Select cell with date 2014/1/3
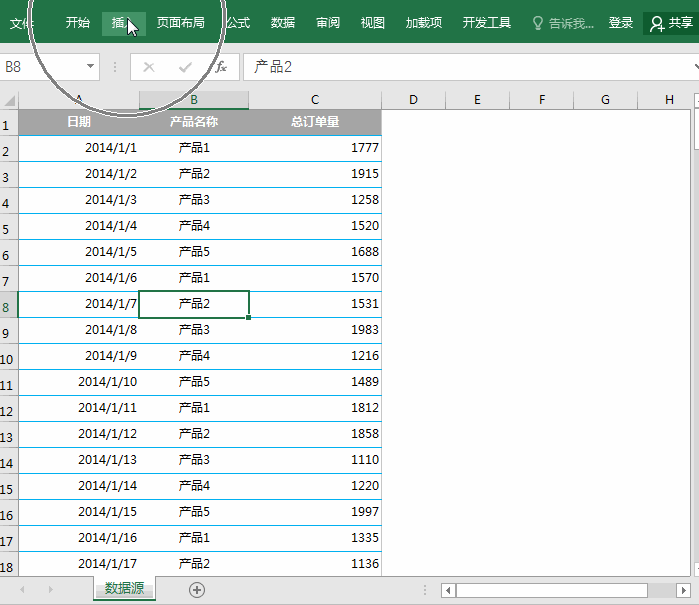 coord(79,200)
